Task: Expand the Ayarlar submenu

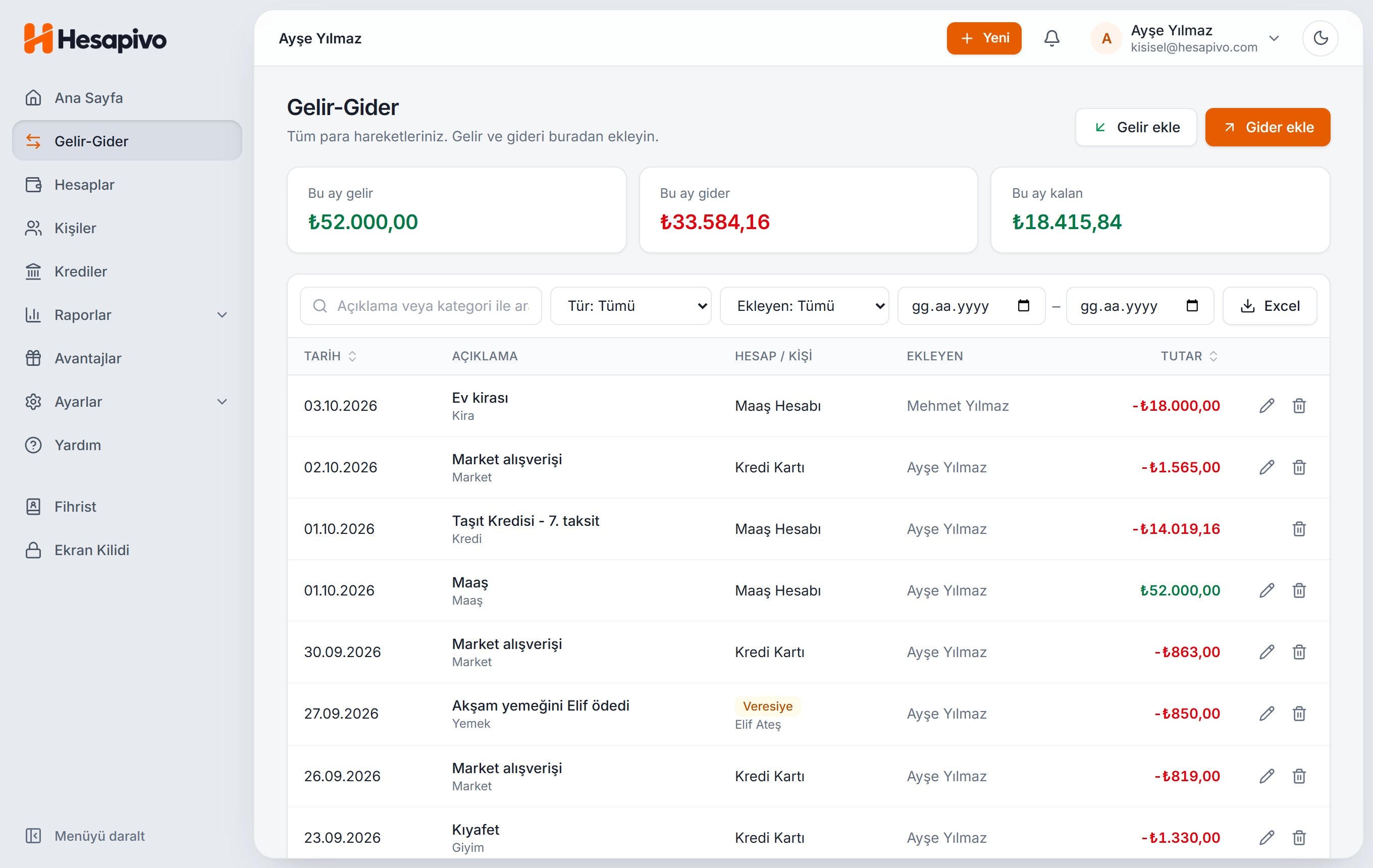Action: pos(127,402)
